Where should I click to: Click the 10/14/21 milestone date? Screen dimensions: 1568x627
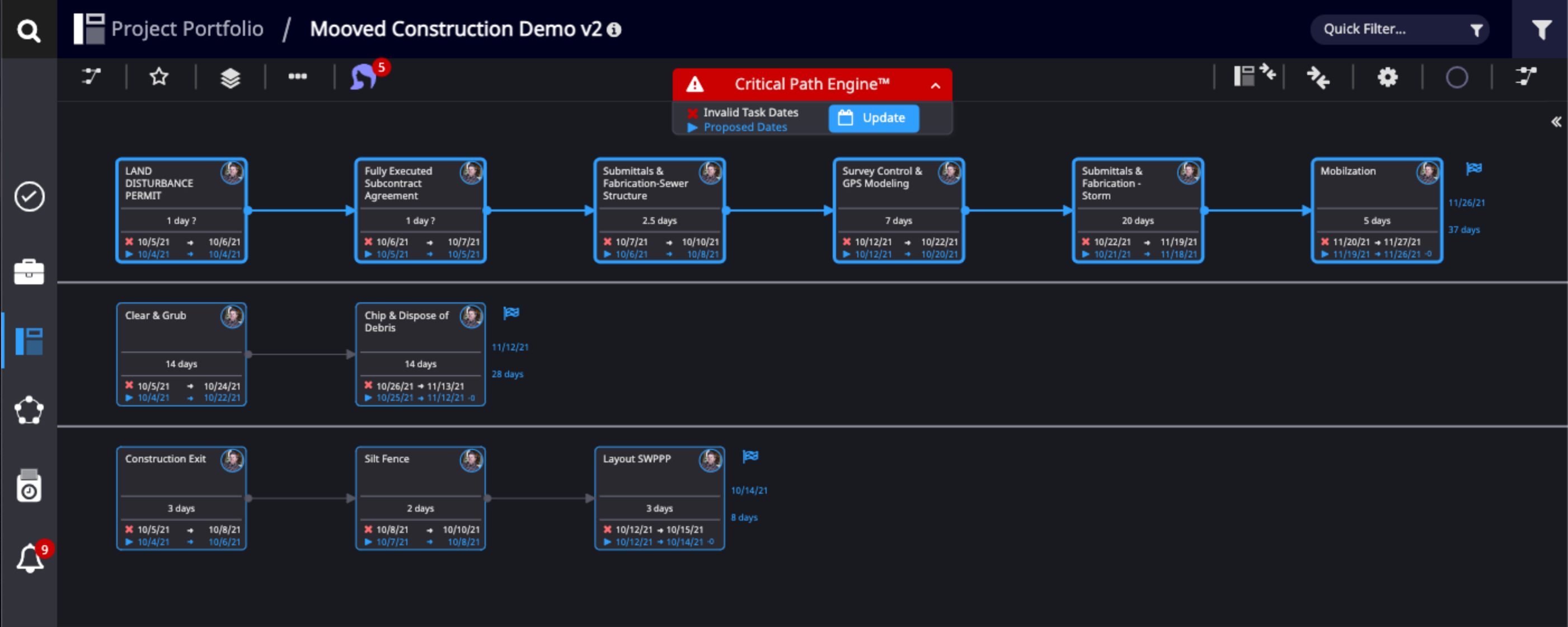coord(749,490)
